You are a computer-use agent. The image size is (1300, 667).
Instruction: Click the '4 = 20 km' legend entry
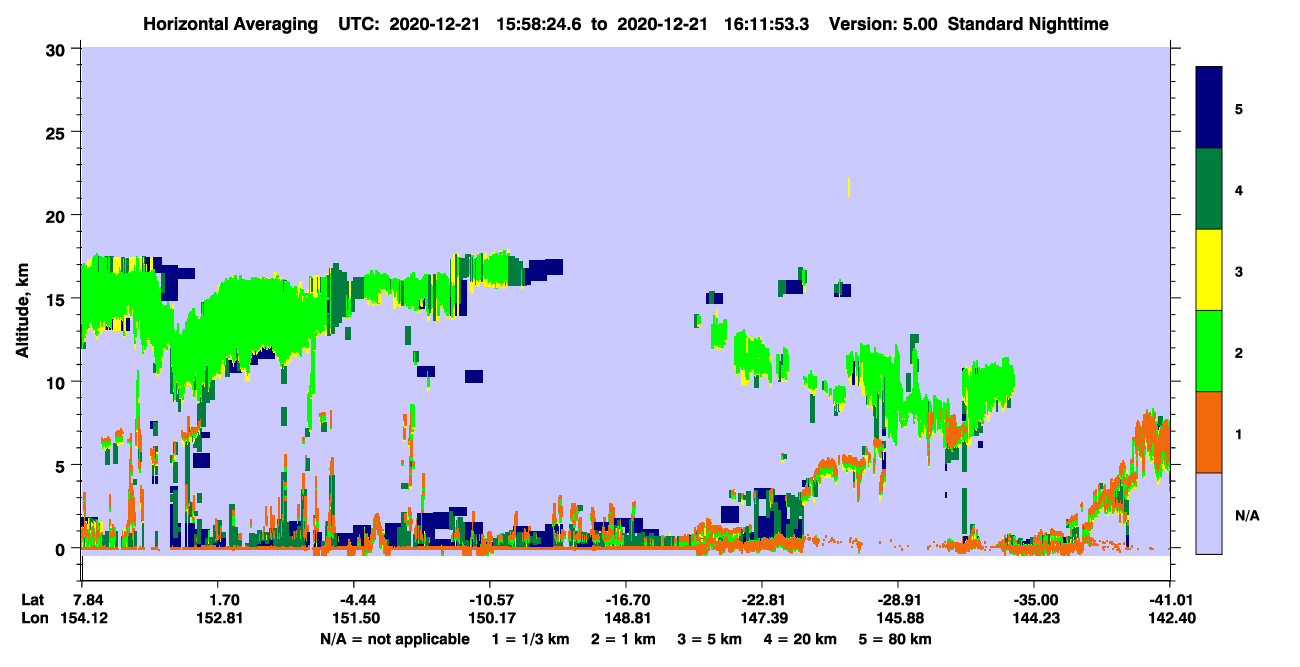pyautogui.click(x=800, y=639)
